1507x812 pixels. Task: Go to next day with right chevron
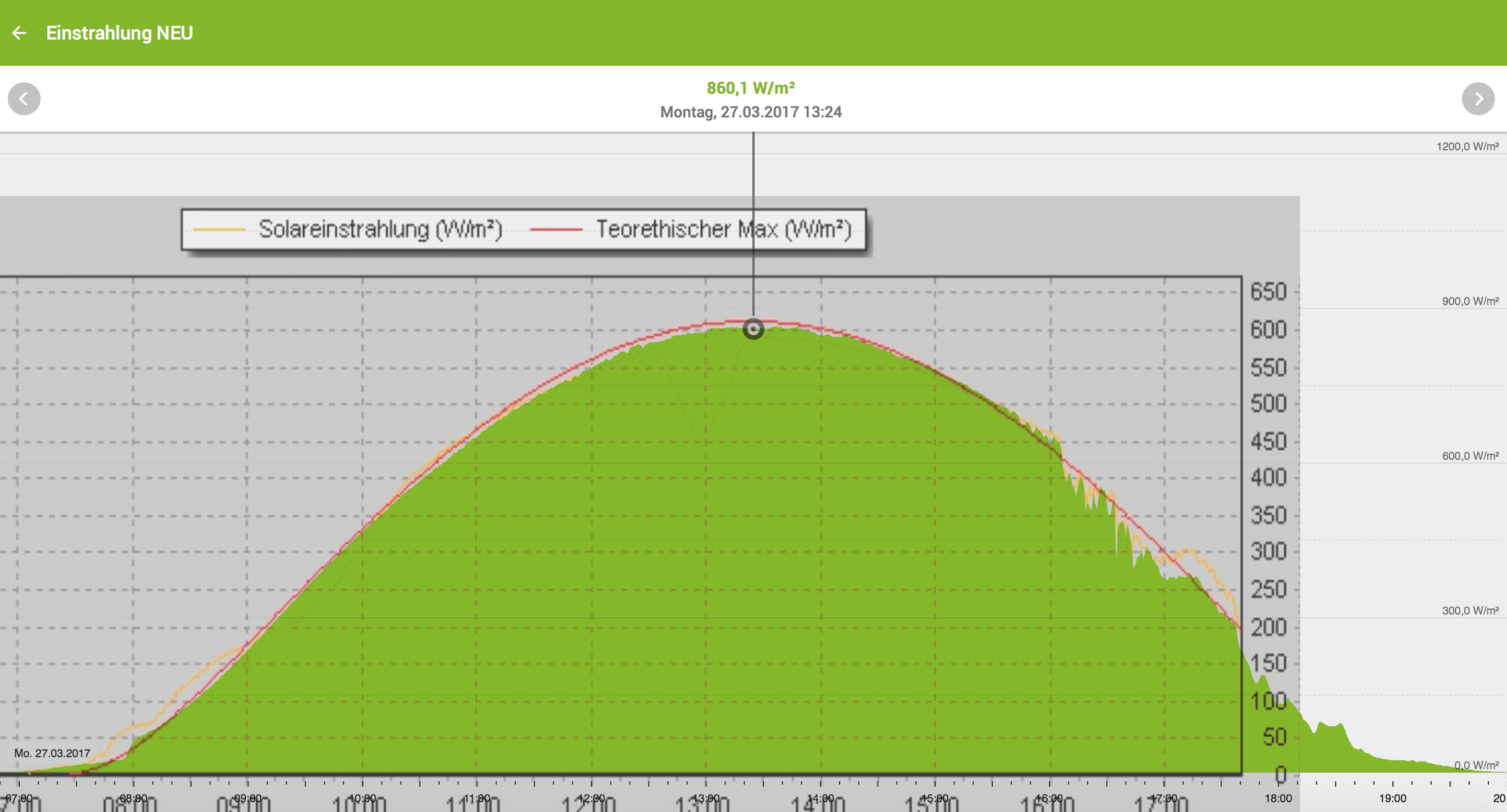(1478, 99)
